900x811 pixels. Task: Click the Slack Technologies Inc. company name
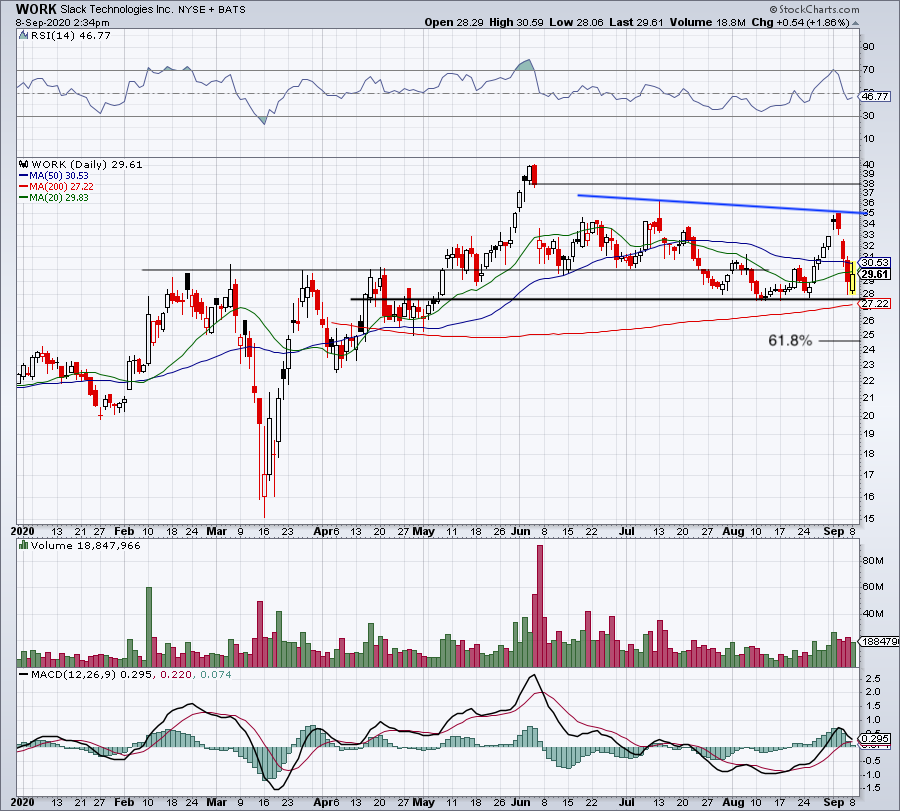tap(117, 10)
